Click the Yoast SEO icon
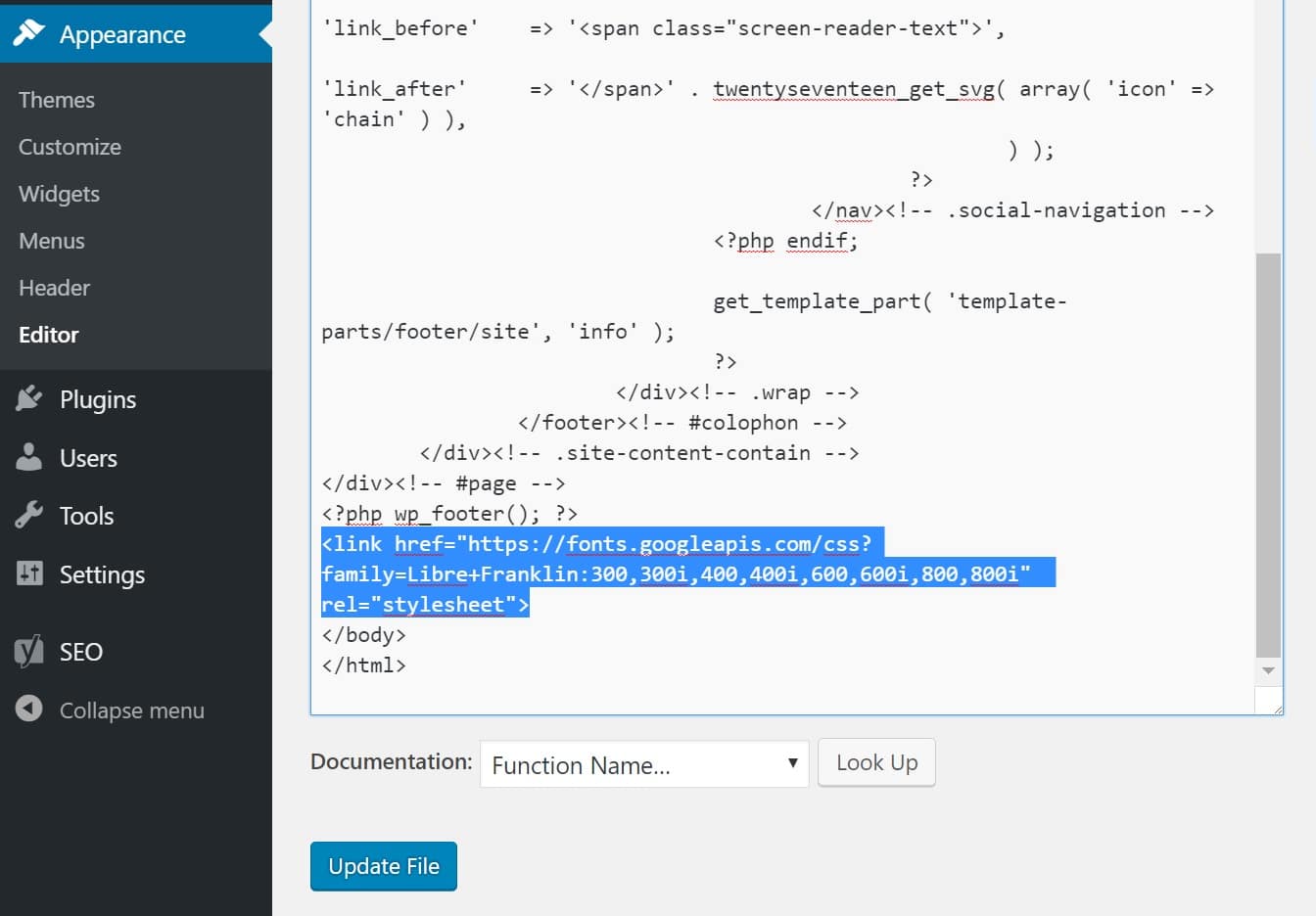 tap(28, 651)
